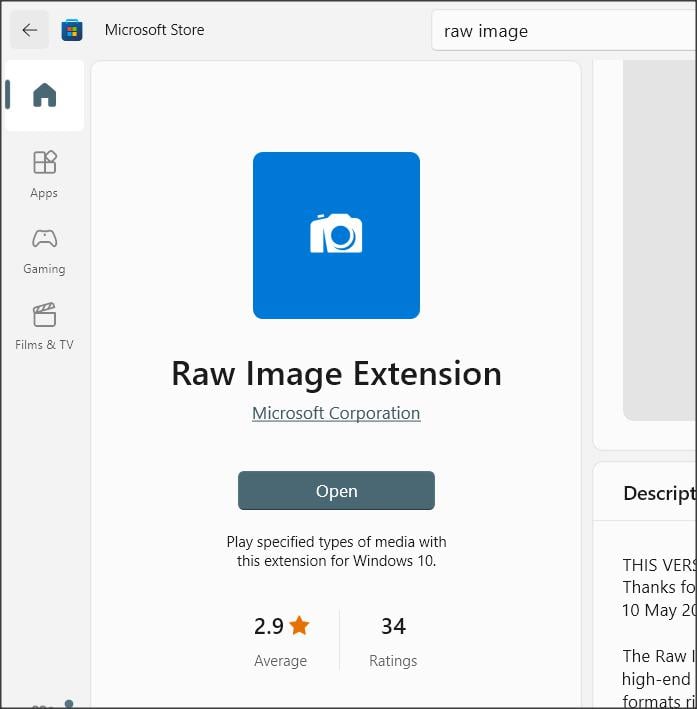Click the gray screenshot preview placeholder
697x709 pixels.
[x=660, y=240]
